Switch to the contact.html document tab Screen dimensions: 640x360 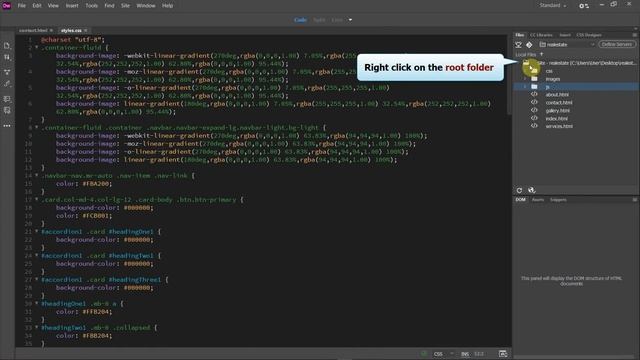point(33,30)
